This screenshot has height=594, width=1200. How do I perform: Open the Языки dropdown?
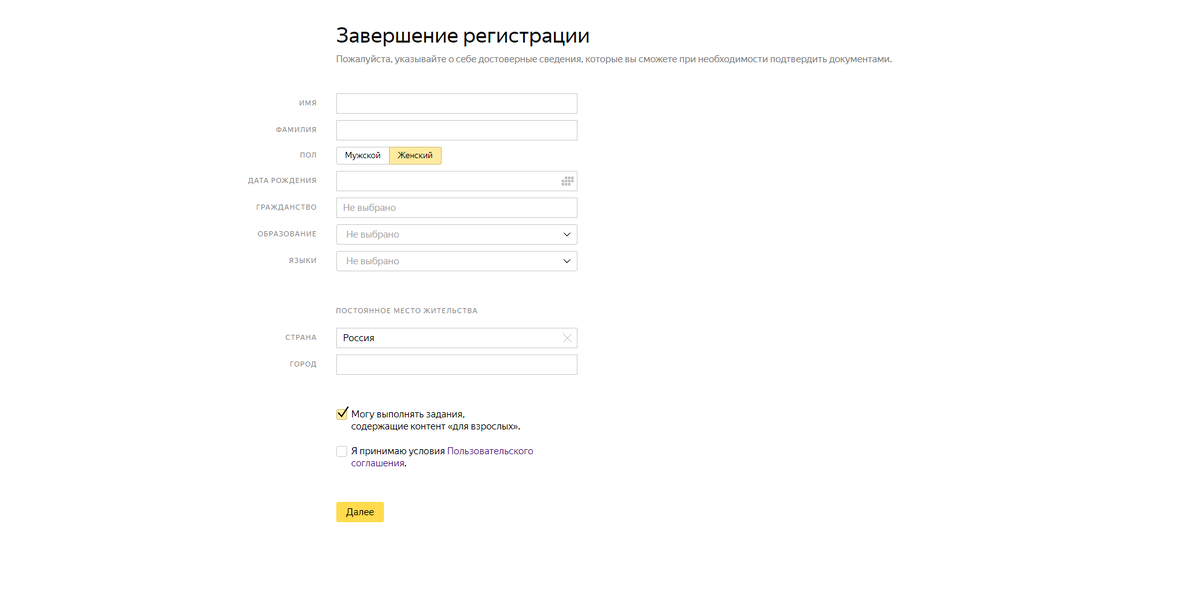pos(456,261)
